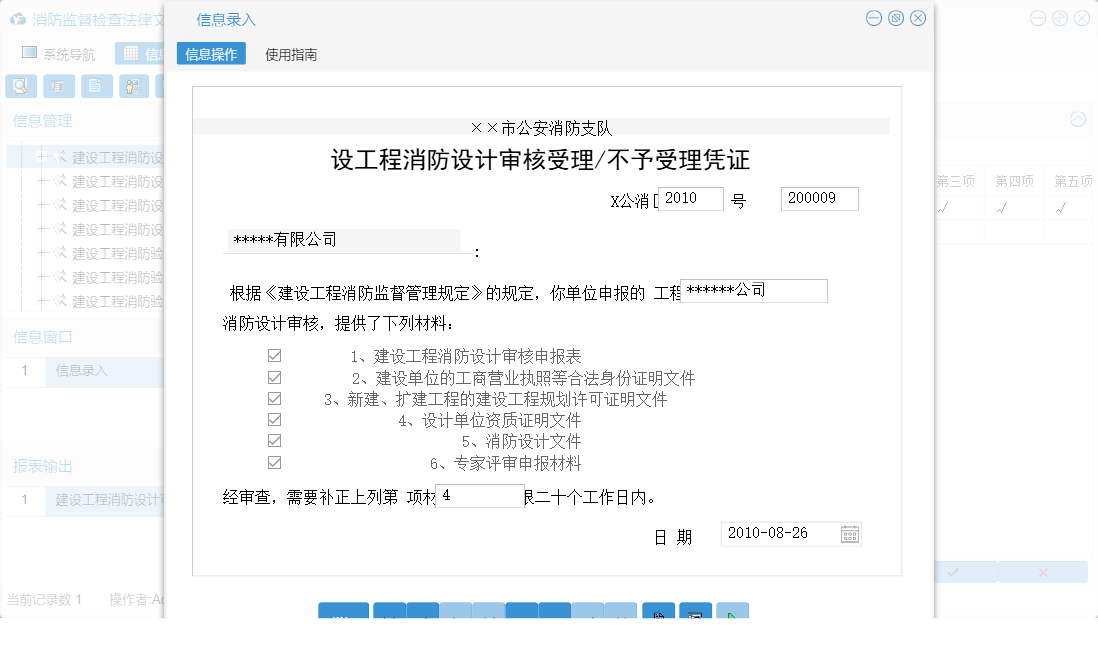Click the operator management icon in the toolbar
This screenshot has width=1098, height=645.
(x=133, y=86)
